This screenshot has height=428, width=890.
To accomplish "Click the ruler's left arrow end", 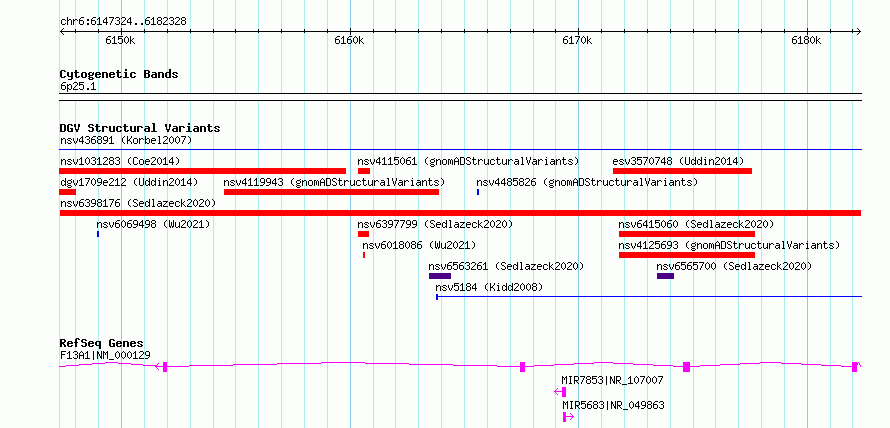I will tap(62, 31).
